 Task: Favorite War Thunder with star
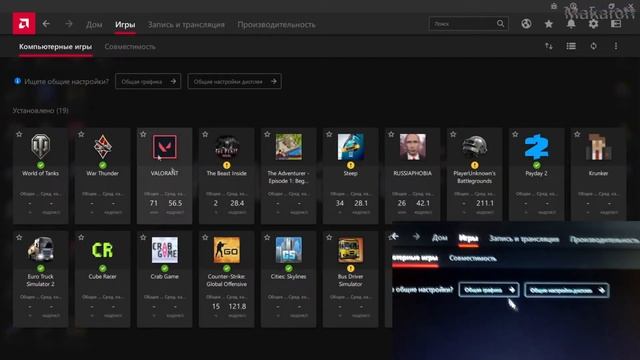pos(81,134)
